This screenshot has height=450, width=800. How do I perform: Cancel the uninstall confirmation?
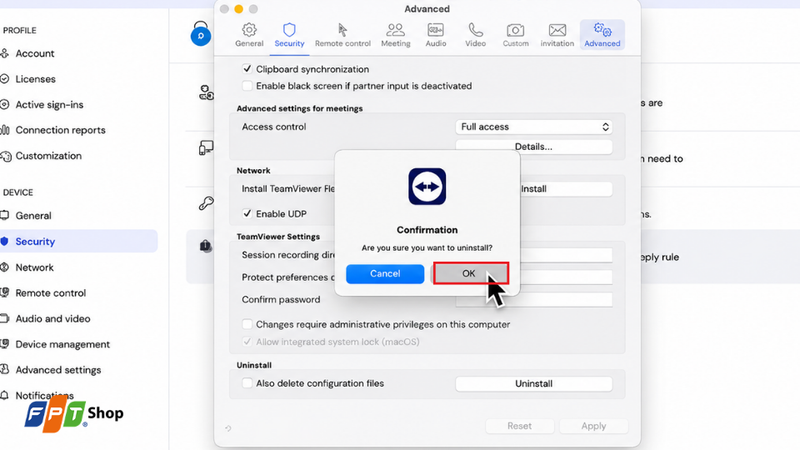click(x=385, y=274)
